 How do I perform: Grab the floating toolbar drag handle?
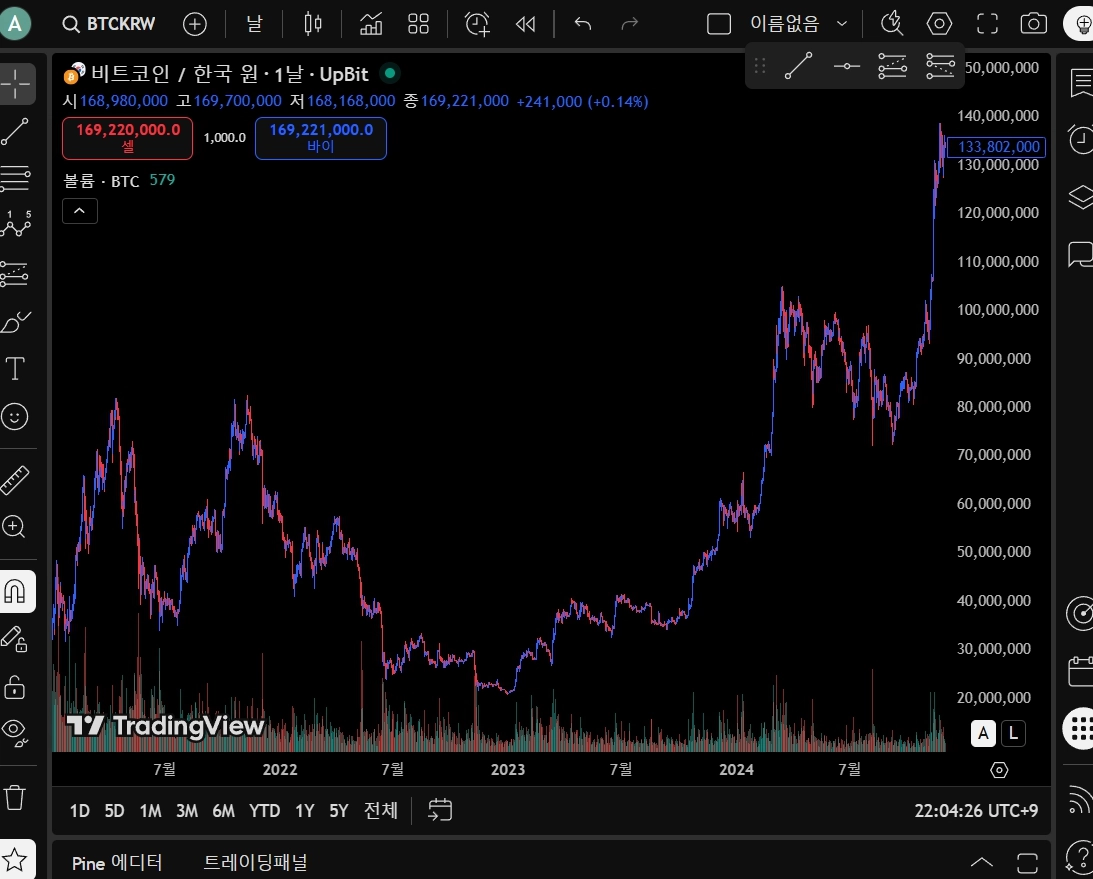point(760,66)
